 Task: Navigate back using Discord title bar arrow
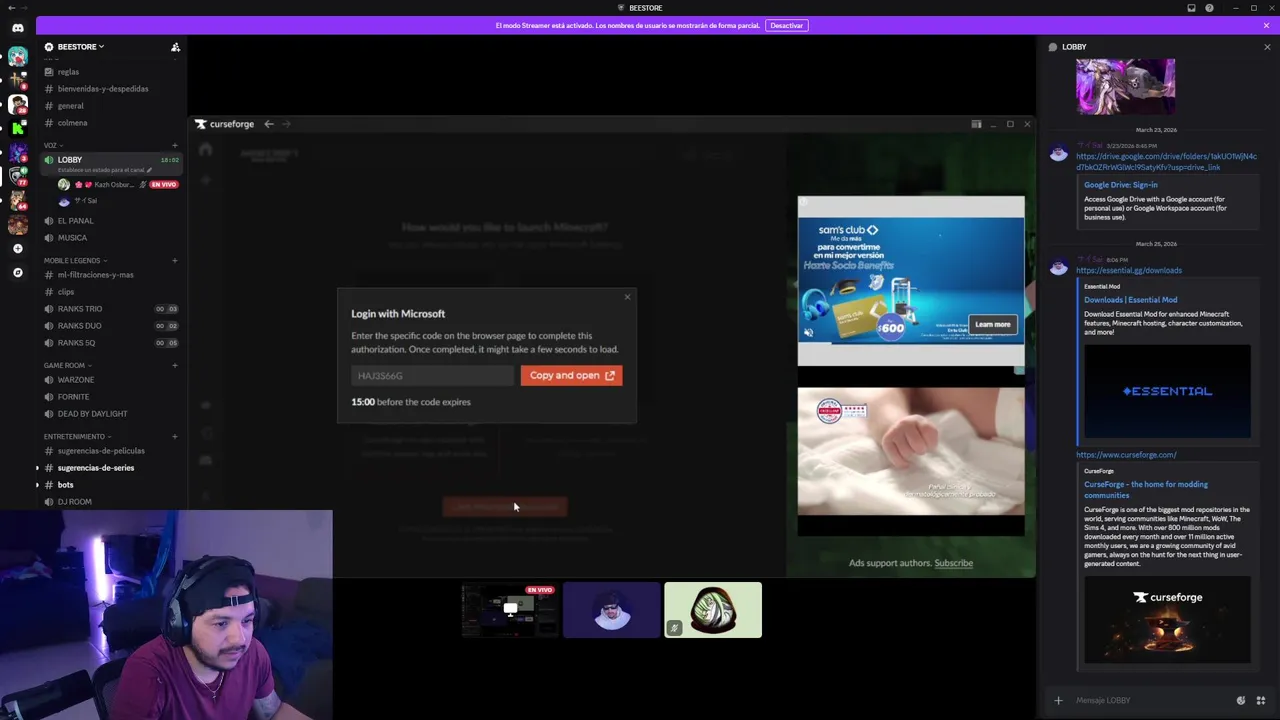click(x=11, y=8)
